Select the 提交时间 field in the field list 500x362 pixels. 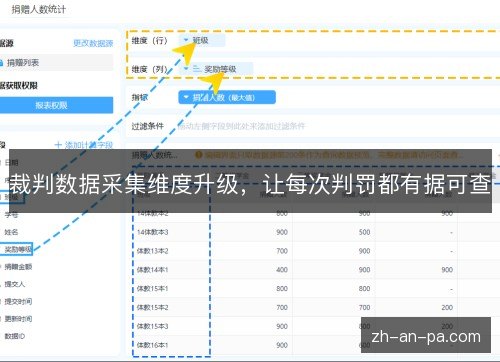(18, 302)
